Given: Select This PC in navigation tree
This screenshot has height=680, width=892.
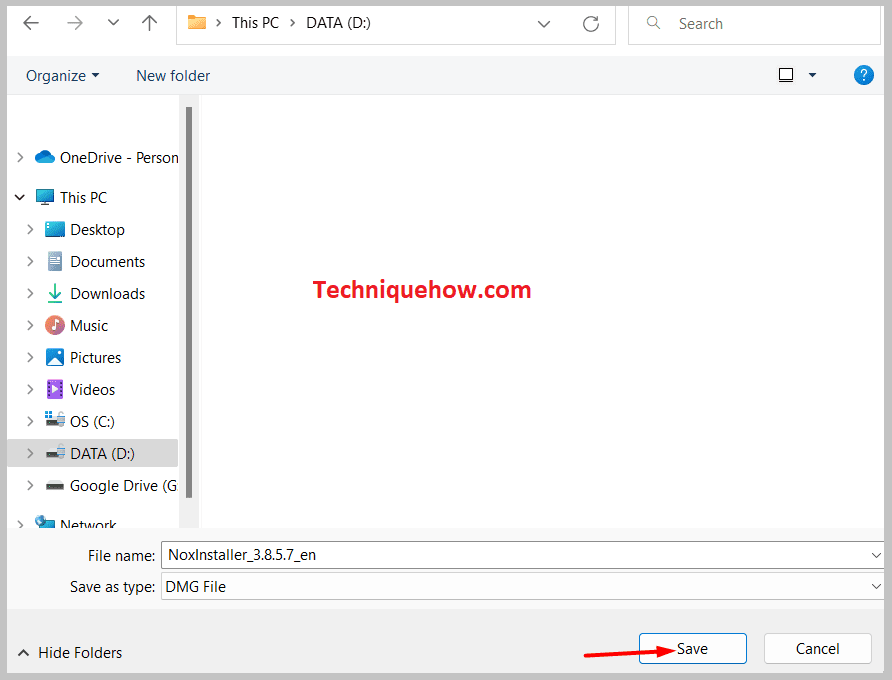Looking at the screenshot, I should click(x=84, y=197).
